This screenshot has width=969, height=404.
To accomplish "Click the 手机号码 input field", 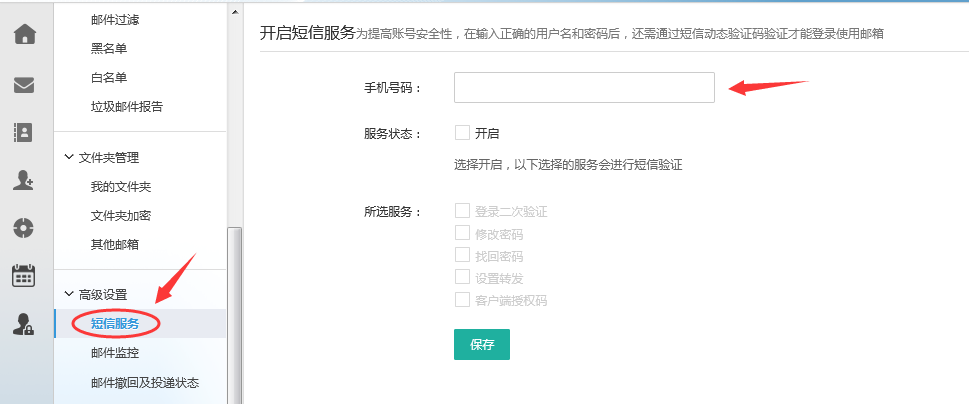I will tap(584, 87).
